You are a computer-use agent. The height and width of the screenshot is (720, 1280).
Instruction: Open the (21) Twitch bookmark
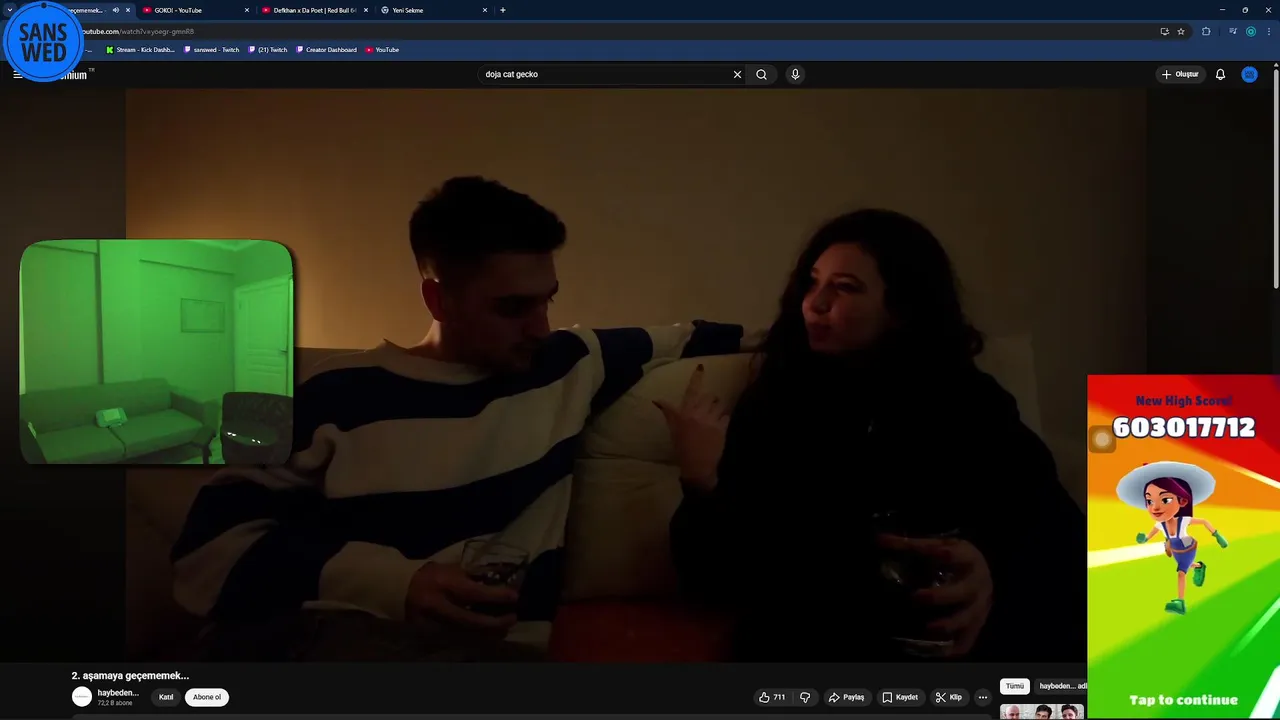click(x=267, y=49)
